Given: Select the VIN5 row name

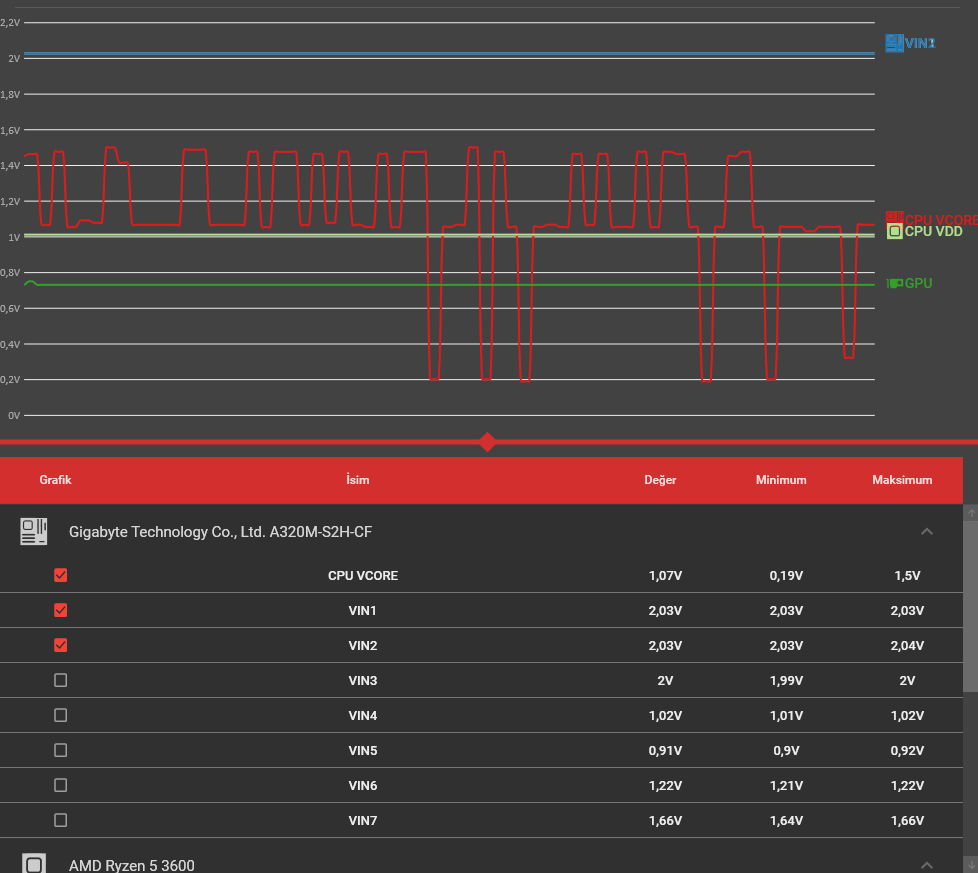Looking at the screenshot, I should pos(362,750).
